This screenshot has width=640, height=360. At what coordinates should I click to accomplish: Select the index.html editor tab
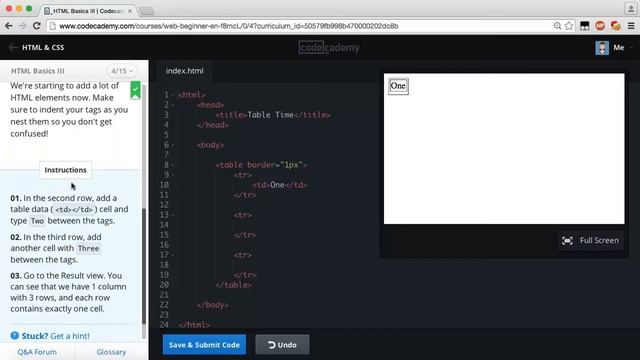click(184, 71)
